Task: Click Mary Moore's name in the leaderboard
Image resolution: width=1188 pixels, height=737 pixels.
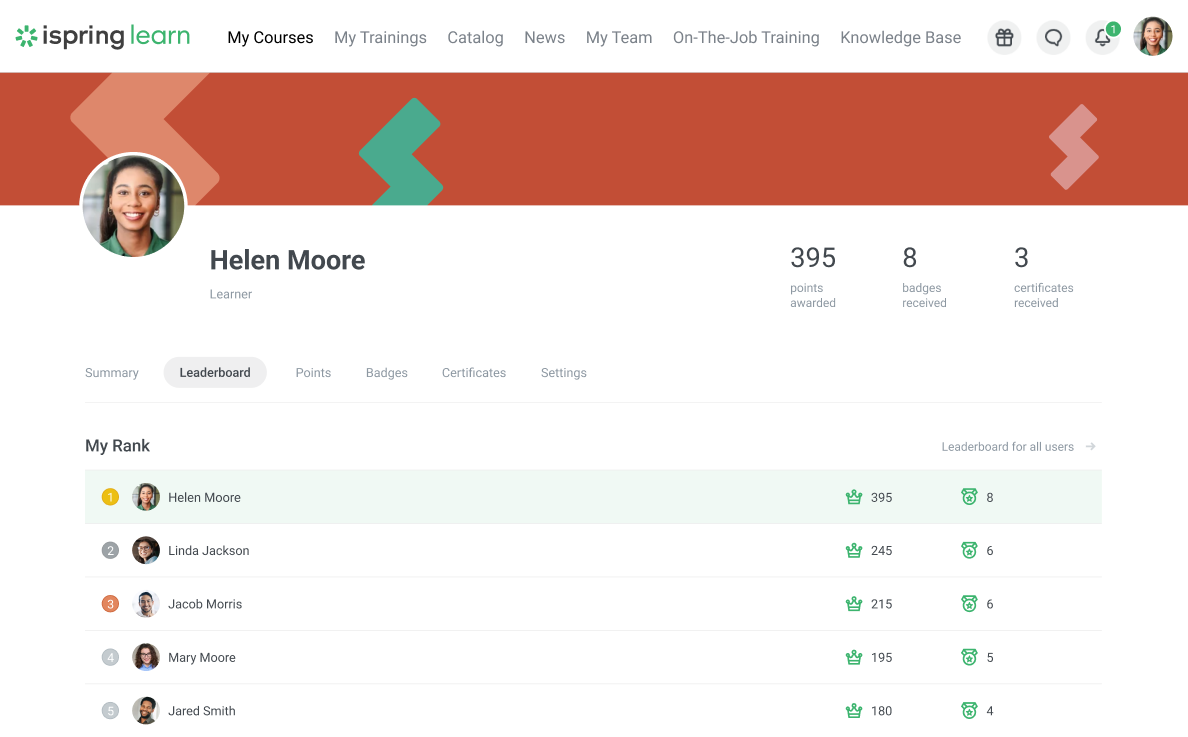Action: pos(202,657)
